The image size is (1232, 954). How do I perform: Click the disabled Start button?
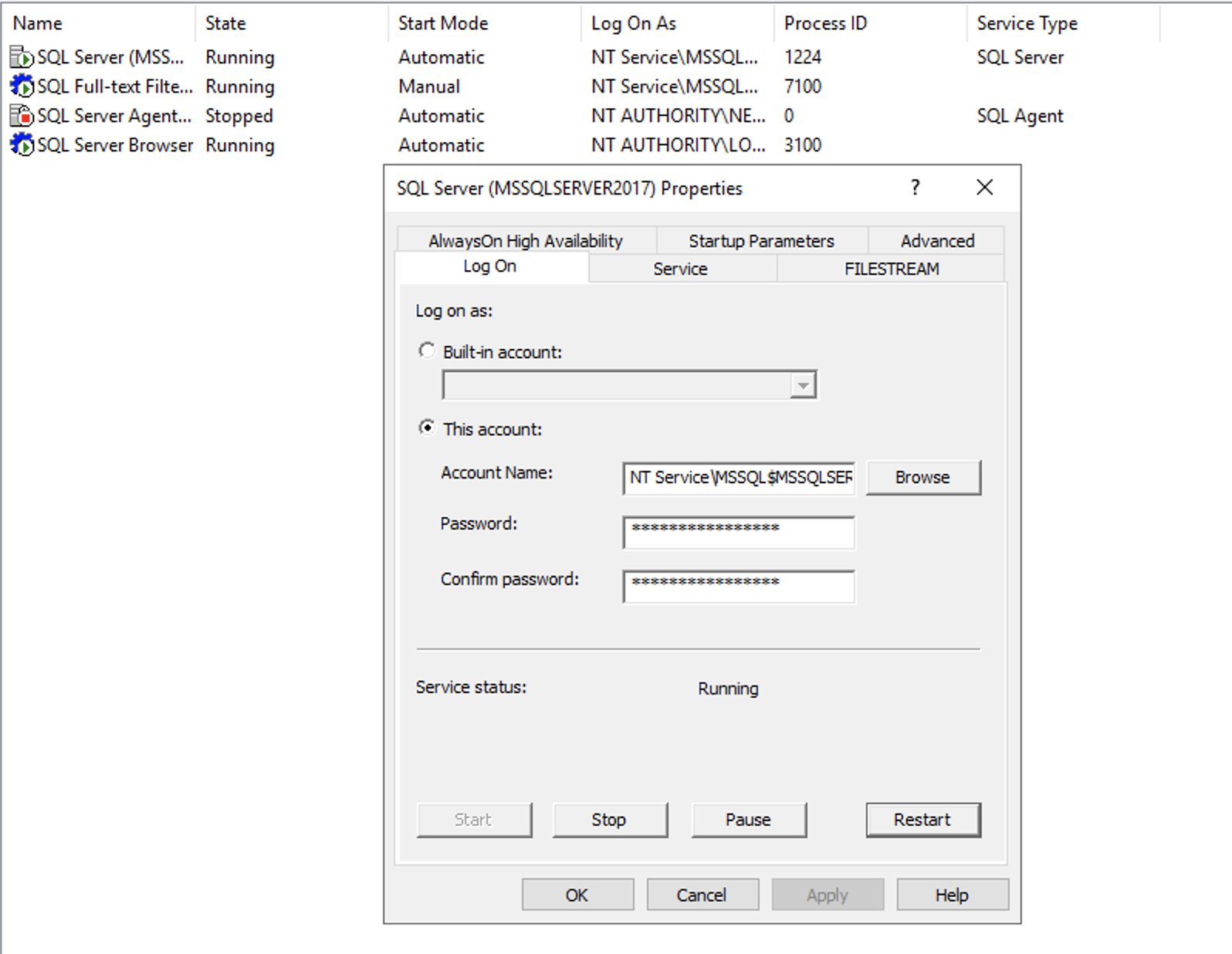[x=474, y=820]
